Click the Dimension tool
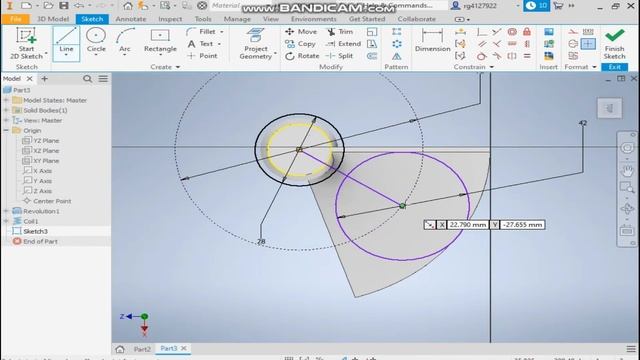The image size is (640, 360). pyautogui.click(x=432, y=40)
